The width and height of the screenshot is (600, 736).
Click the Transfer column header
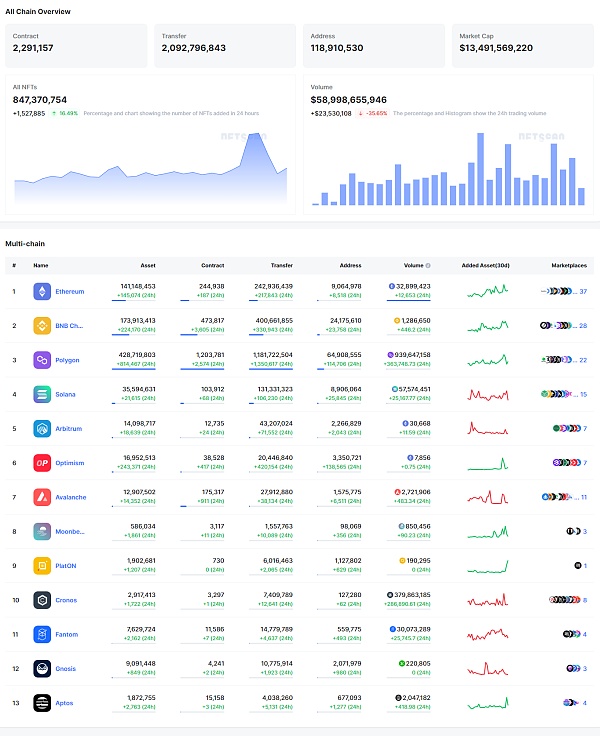[x=282, y=266]
